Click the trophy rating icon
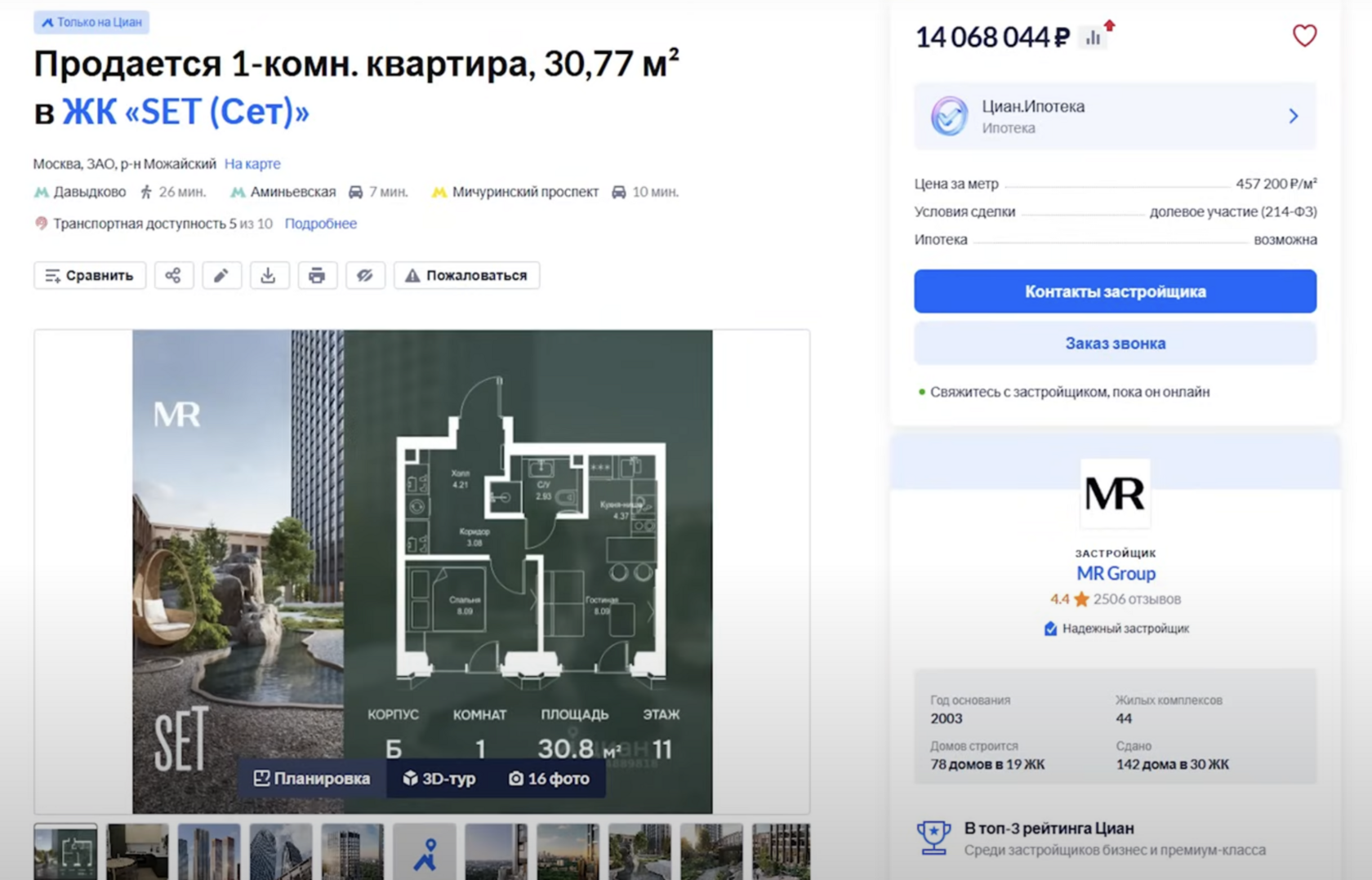1372x880 pixels. coord(933,838)
